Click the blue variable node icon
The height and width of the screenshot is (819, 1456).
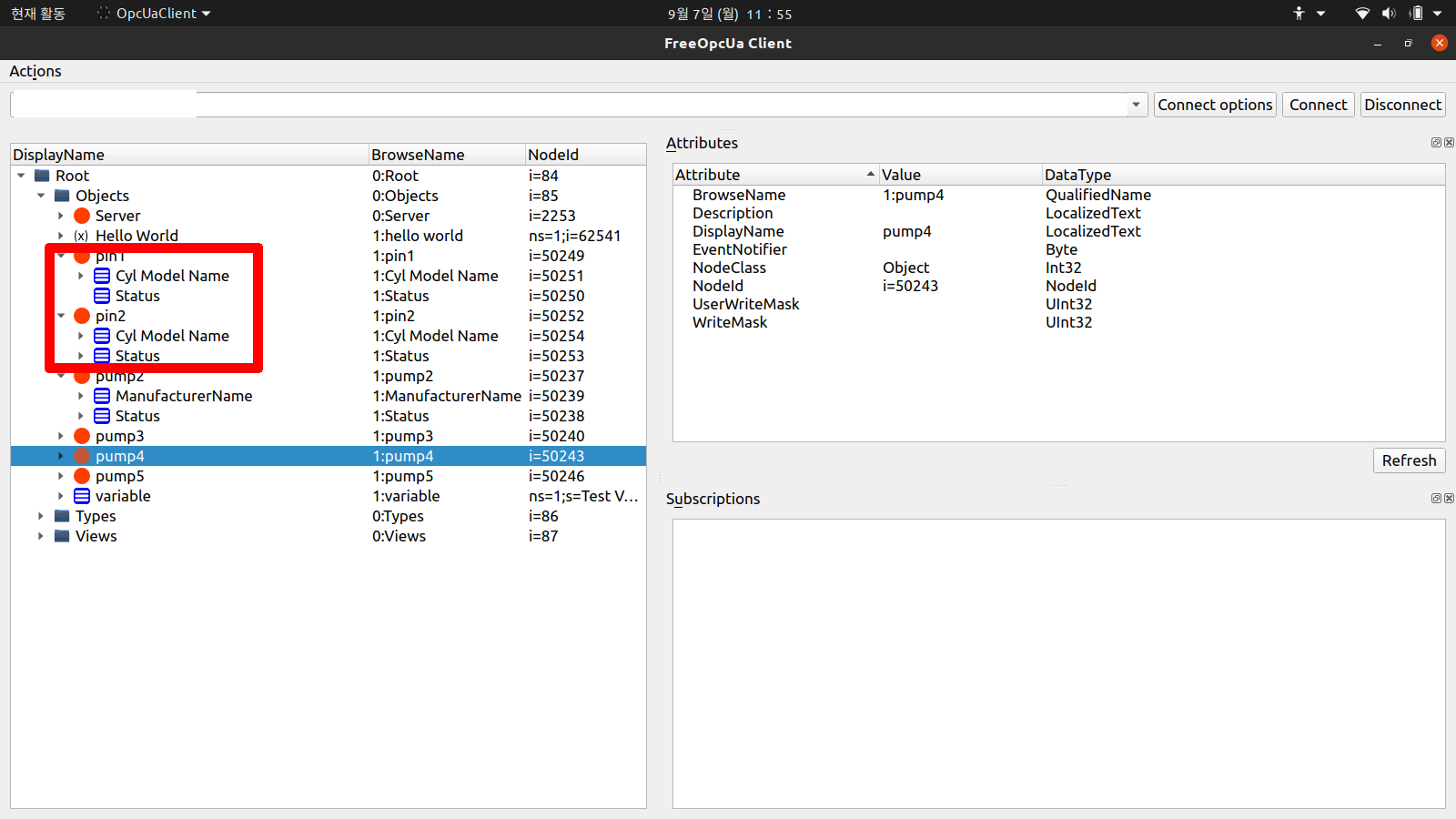pos(82,496)
